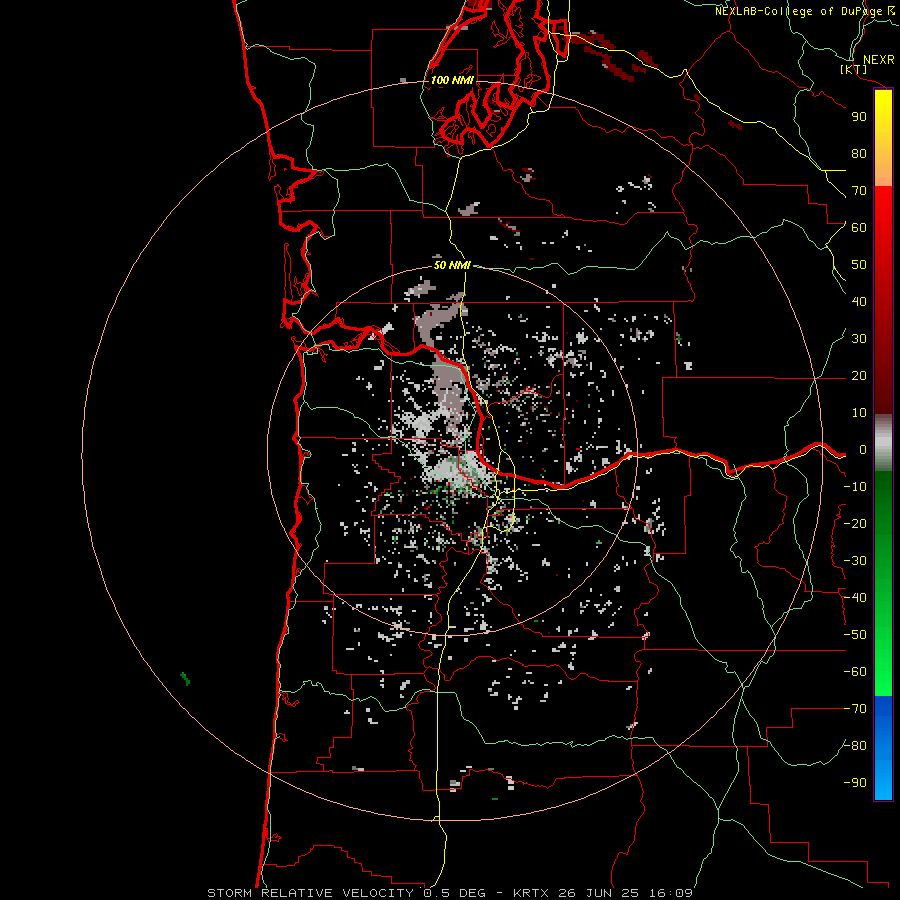
Task: Click the '100 NMI' range ring label
Action: (x=452, y=80)
